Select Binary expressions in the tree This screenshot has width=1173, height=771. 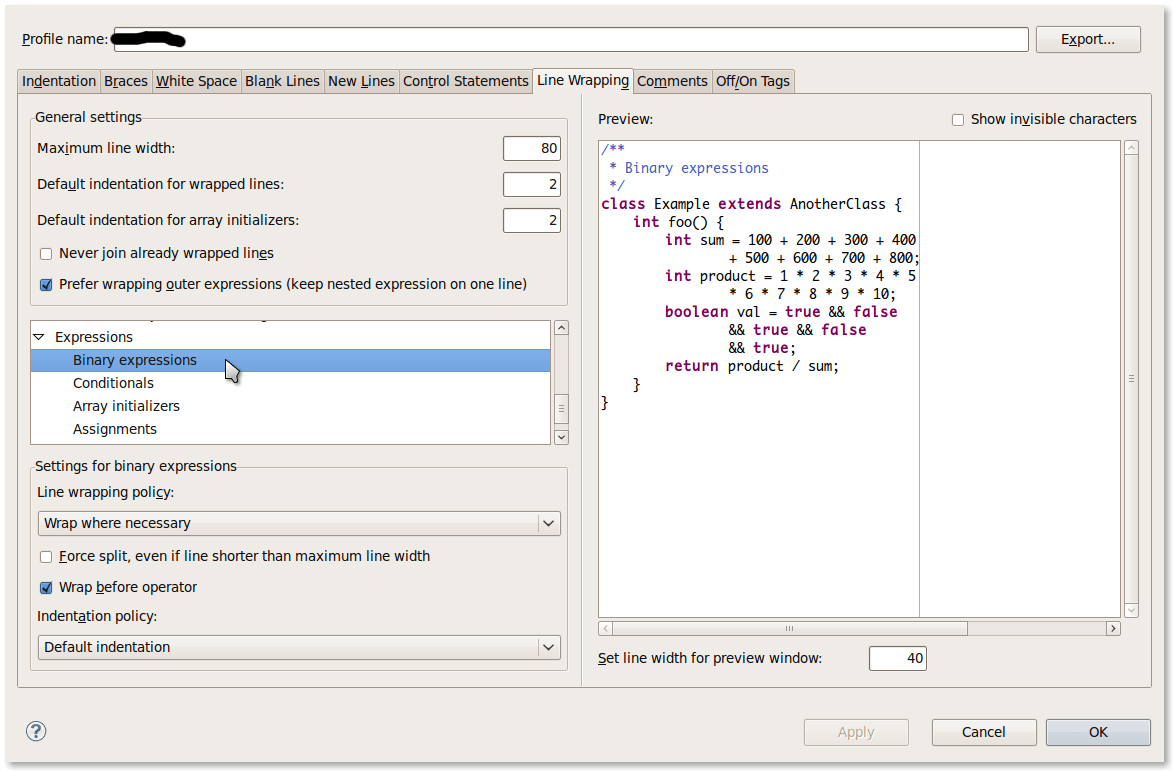[290, 360]
